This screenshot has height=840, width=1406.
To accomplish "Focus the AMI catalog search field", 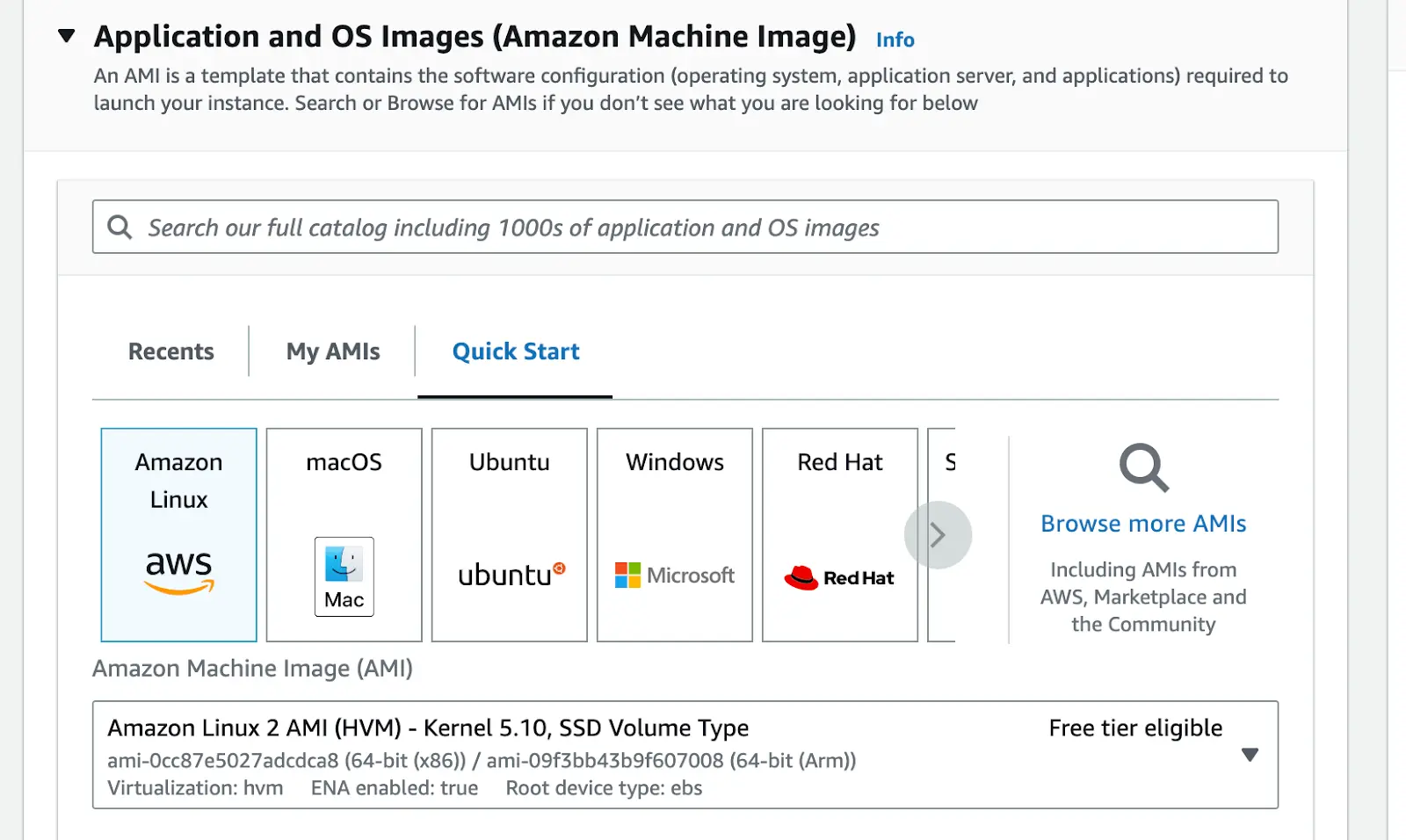I will (685, 228).
